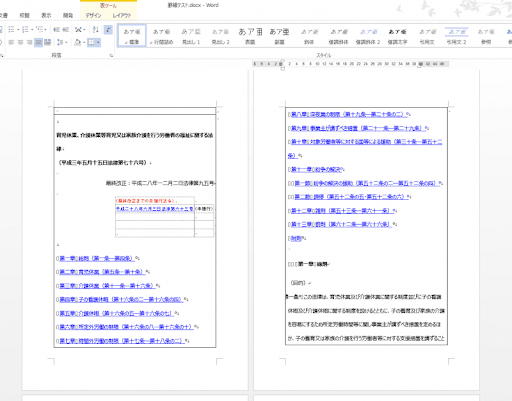Open the line spacing dropdown
Viewport: 512px width, 401px height.
(x=62, y=42)
